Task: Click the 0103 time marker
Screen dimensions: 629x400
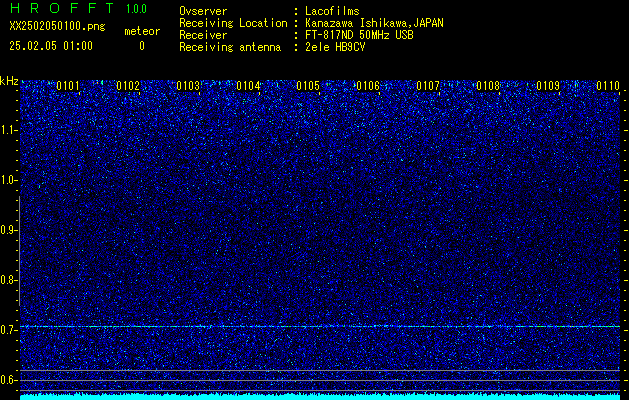Action: pos(188,86)
